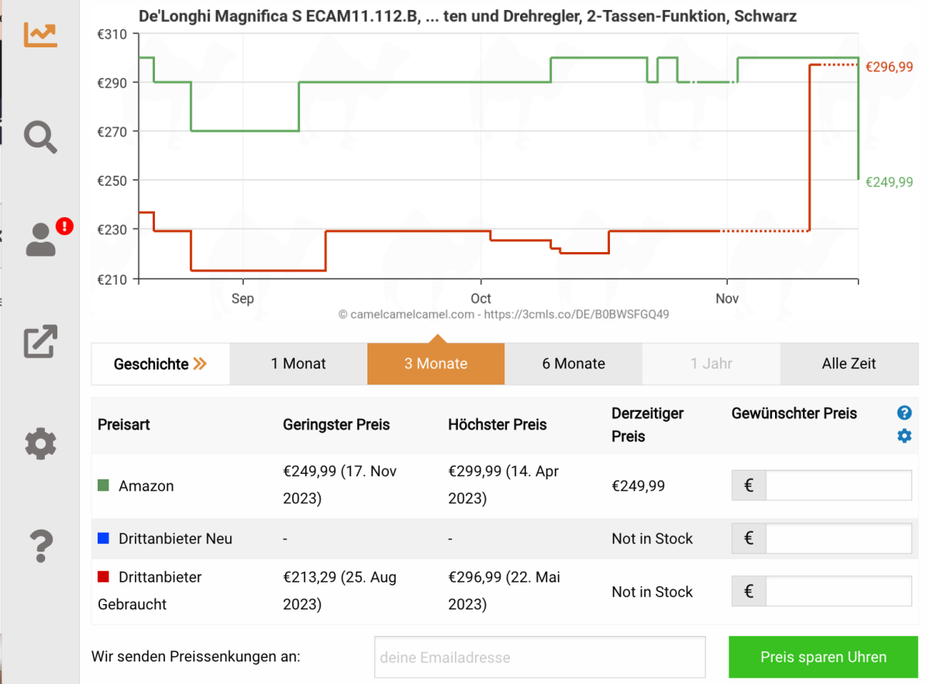Click the Höchster Preis column header

click(497, 425)
